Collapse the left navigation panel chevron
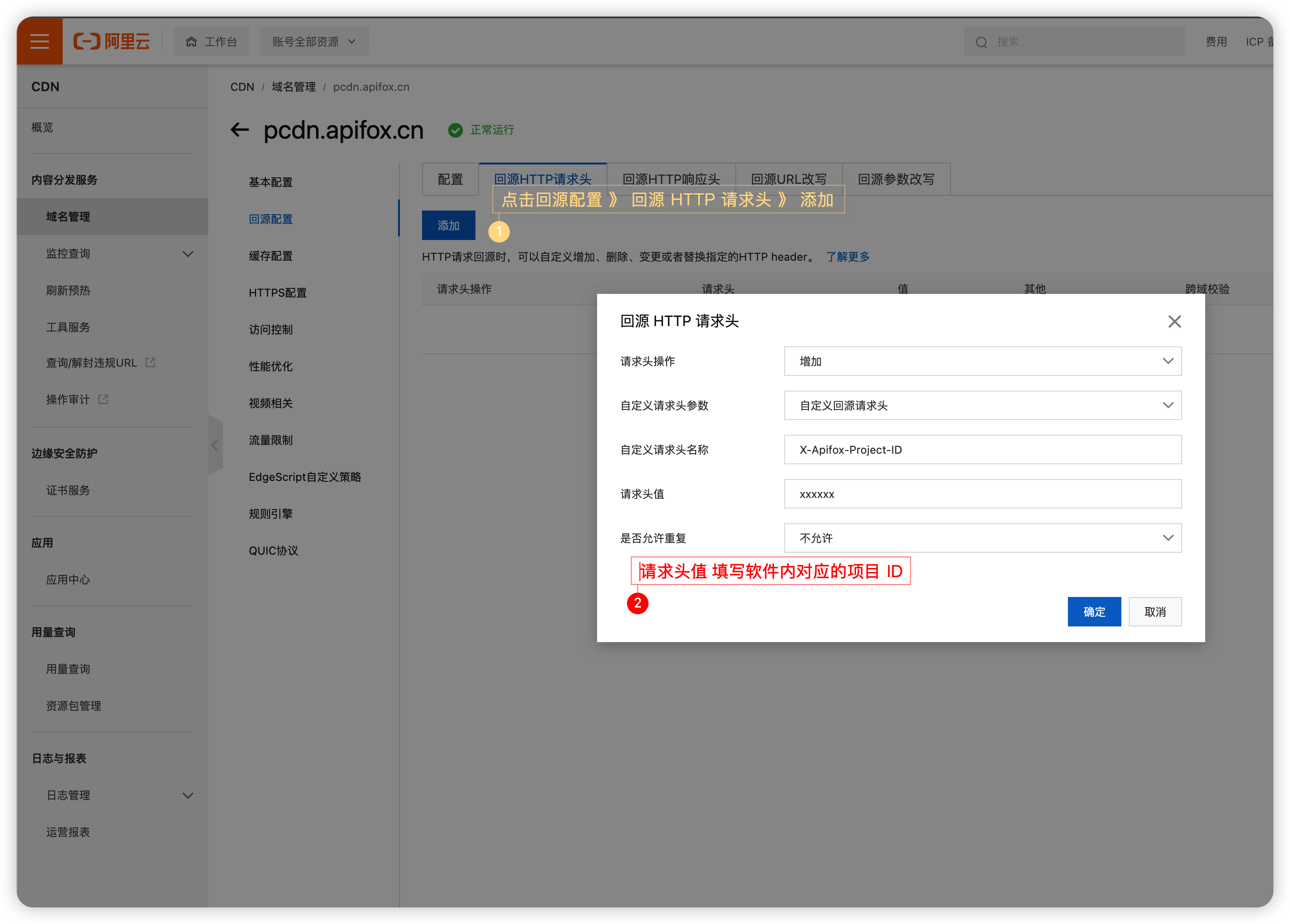Screen dimensions: 1290x924 tap(215, 445)
